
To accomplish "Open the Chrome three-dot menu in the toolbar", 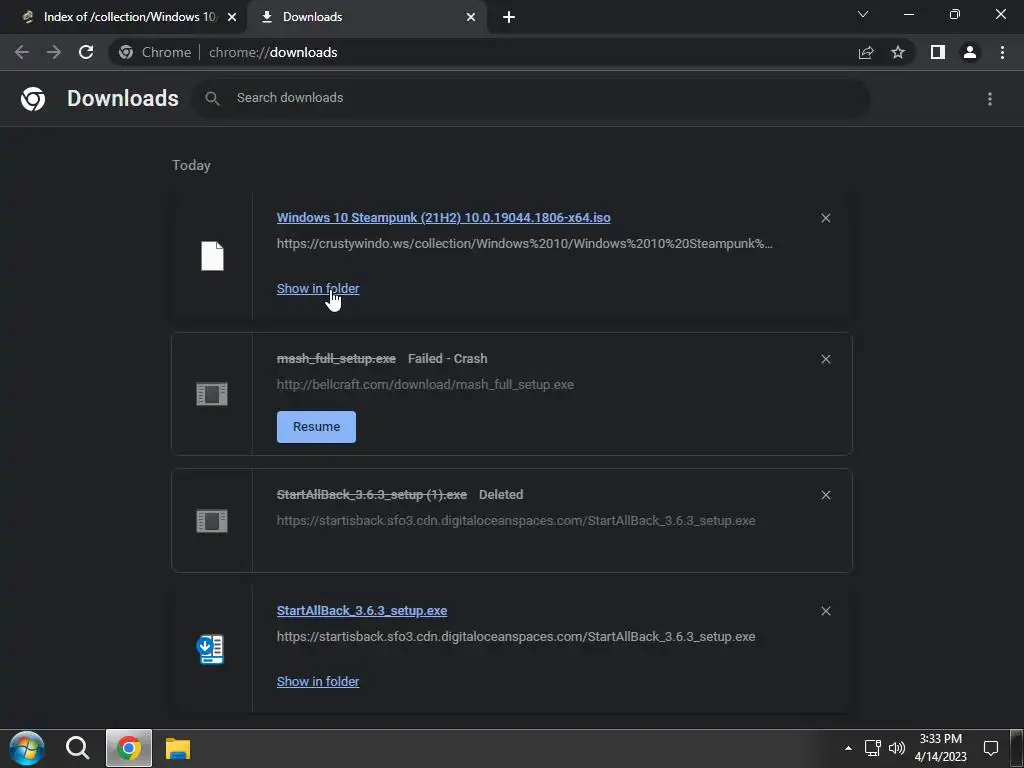I will point(1002,52).
